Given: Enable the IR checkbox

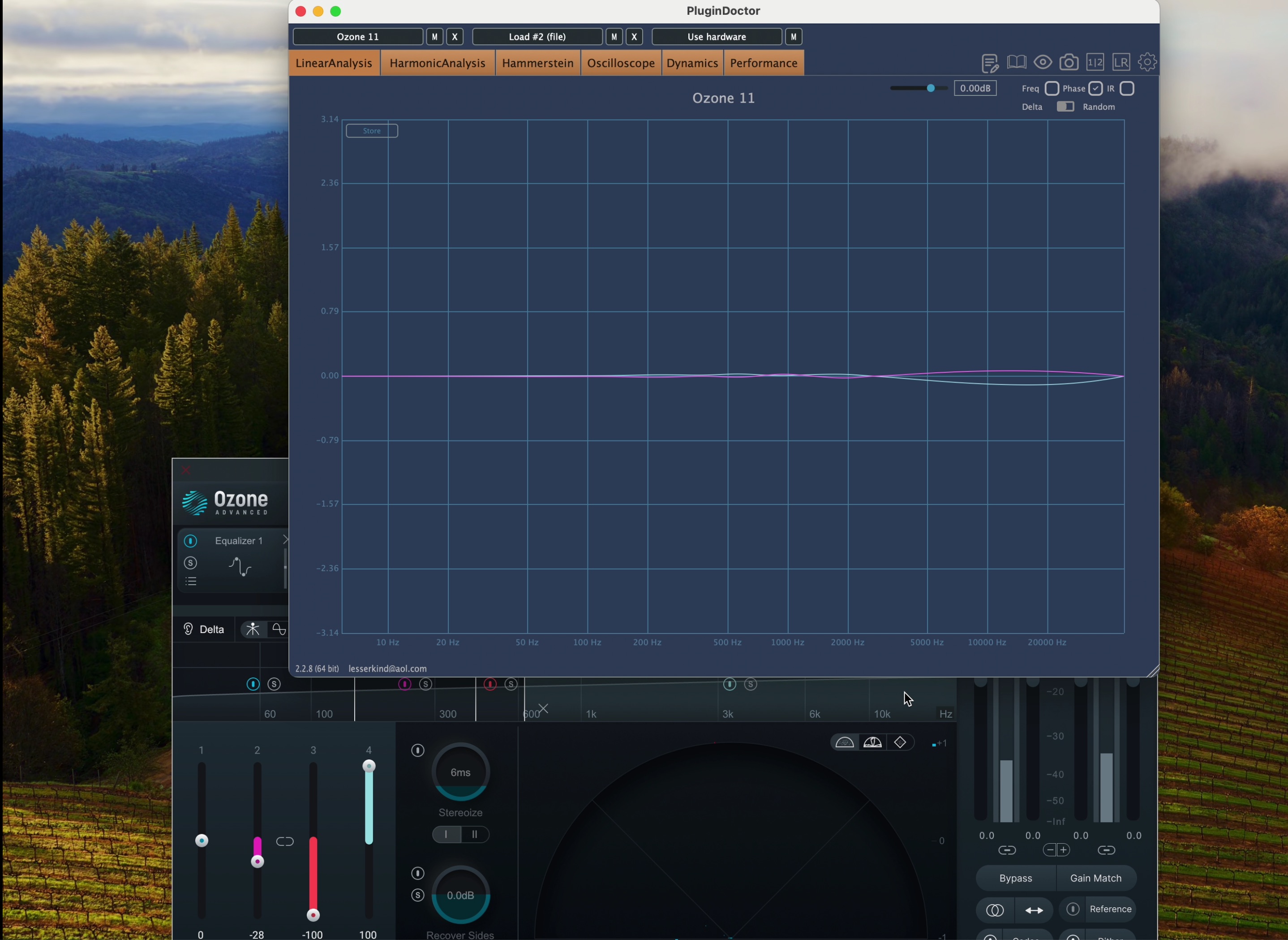Looking at the screenshot, I should [1127, 89].
